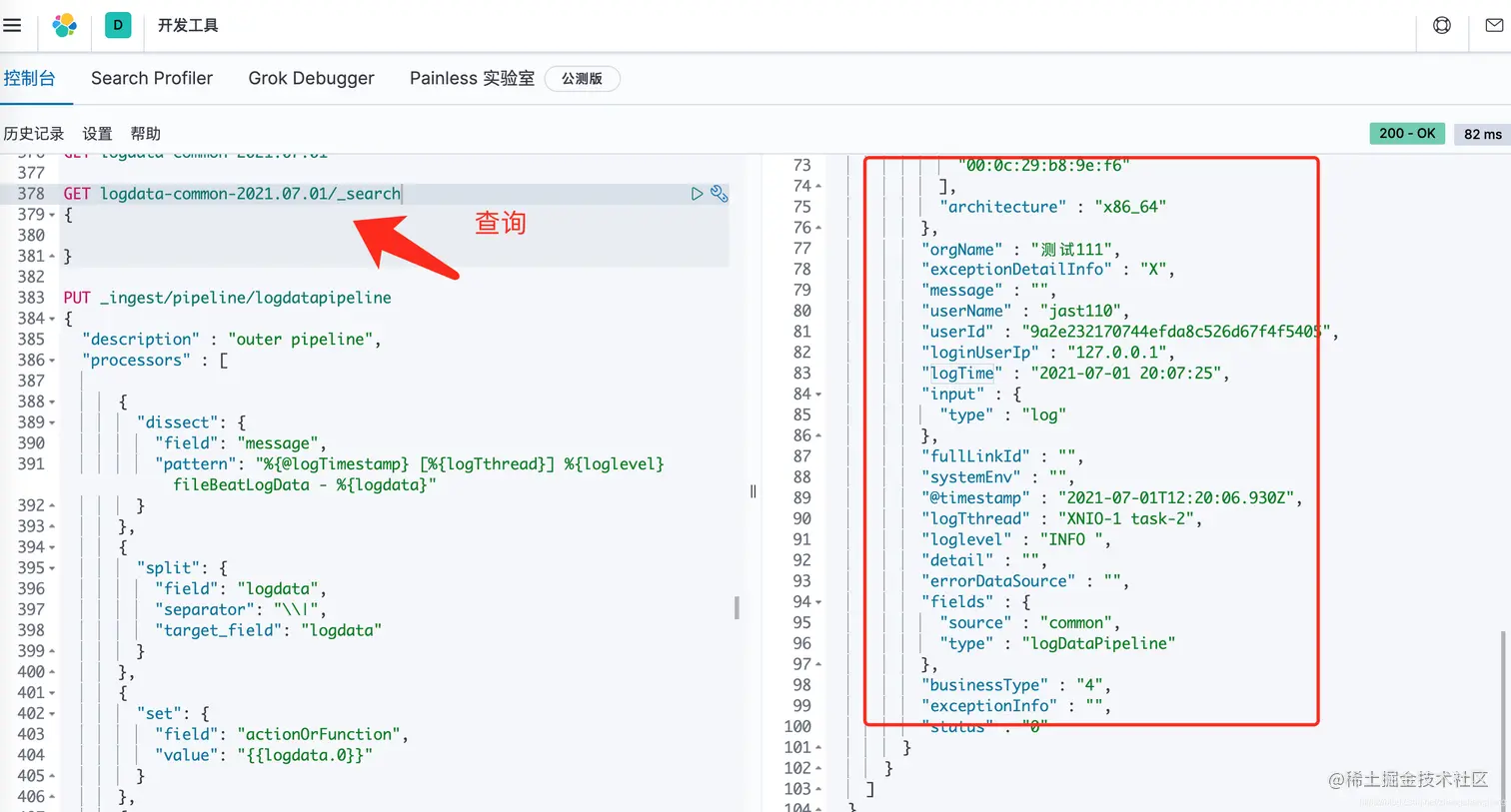This screenshot has width=1511, height=812.
Task: Click the "separator" line in split block
Action: pyautogui.click(x=240, y=610)
